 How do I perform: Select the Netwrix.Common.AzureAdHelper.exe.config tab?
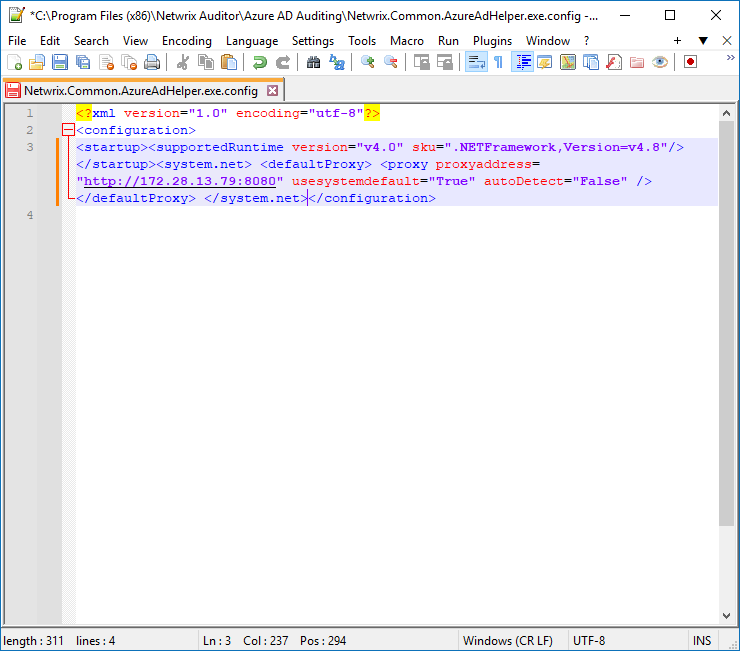point(141,90)
